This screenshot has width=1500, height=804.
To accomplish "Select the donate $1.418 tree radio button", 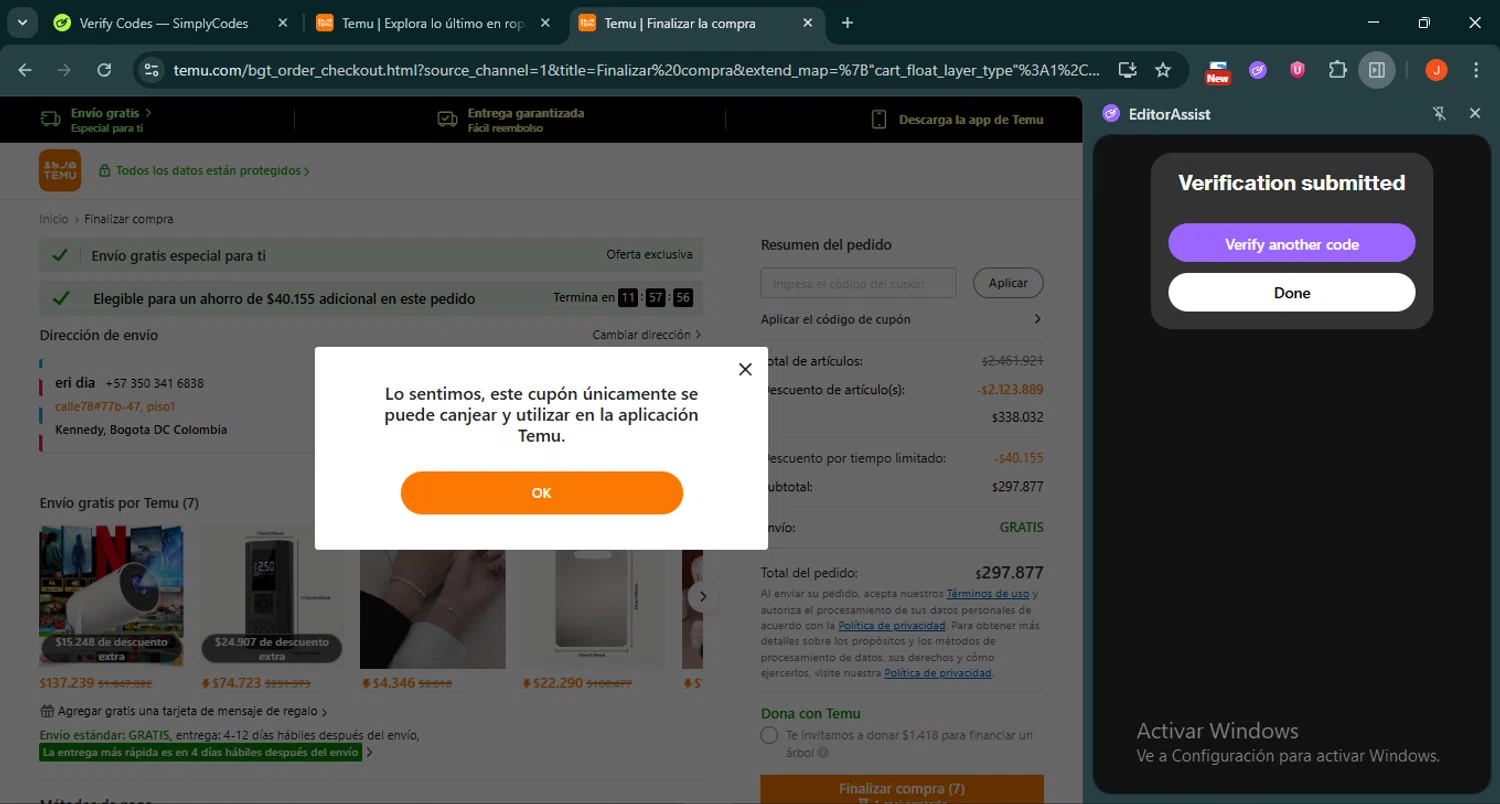I will [769, 736].
